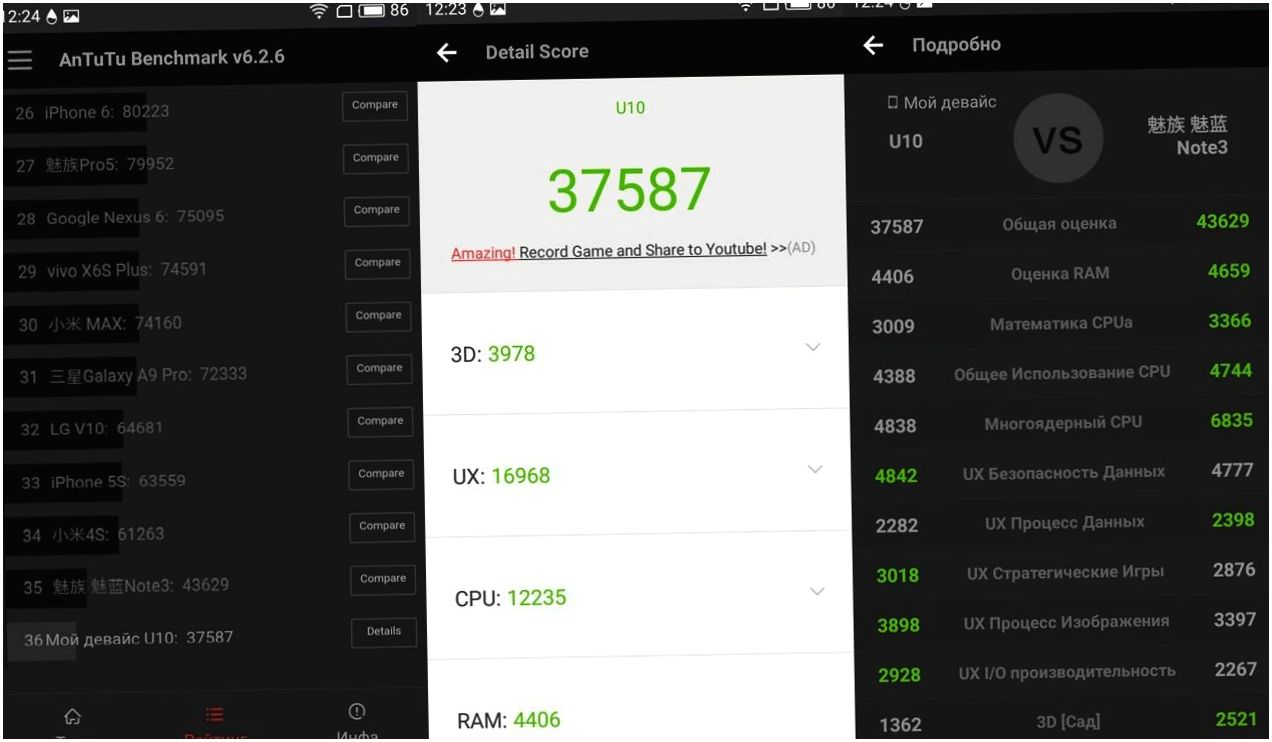
Task: Select ranking row LG V10: 64681
Action: tap(210, 428)
